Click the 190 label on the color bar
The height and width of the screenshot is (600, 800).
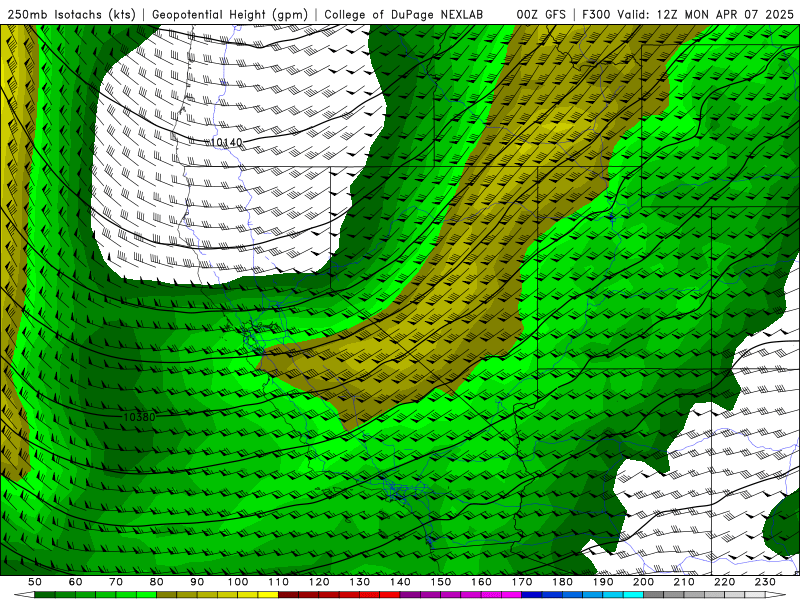click(x=603, y=582)
